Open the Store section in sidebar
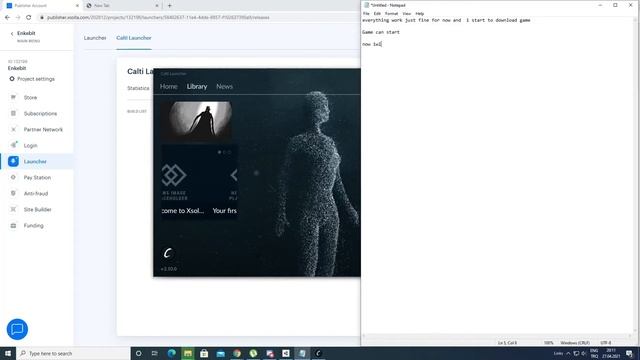 coord(30,98)
